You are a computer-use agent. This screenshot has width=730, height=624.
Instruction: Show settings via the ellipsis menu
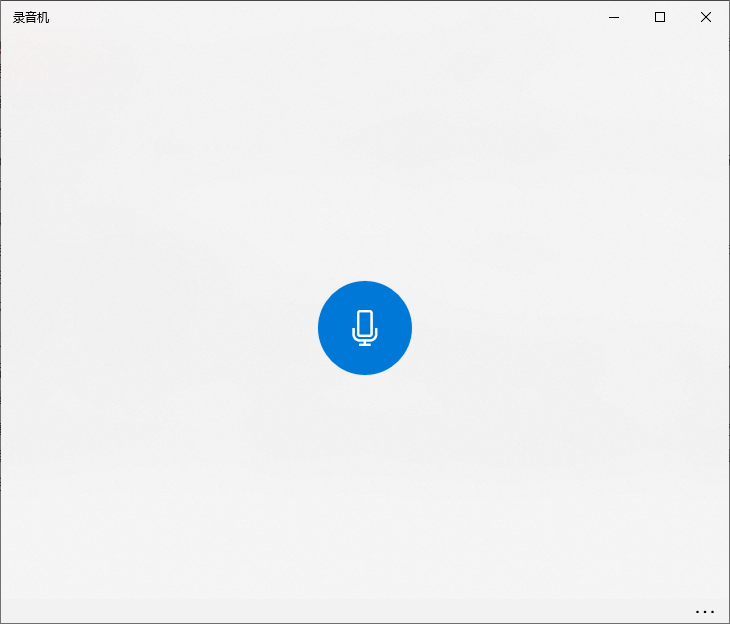705,611
